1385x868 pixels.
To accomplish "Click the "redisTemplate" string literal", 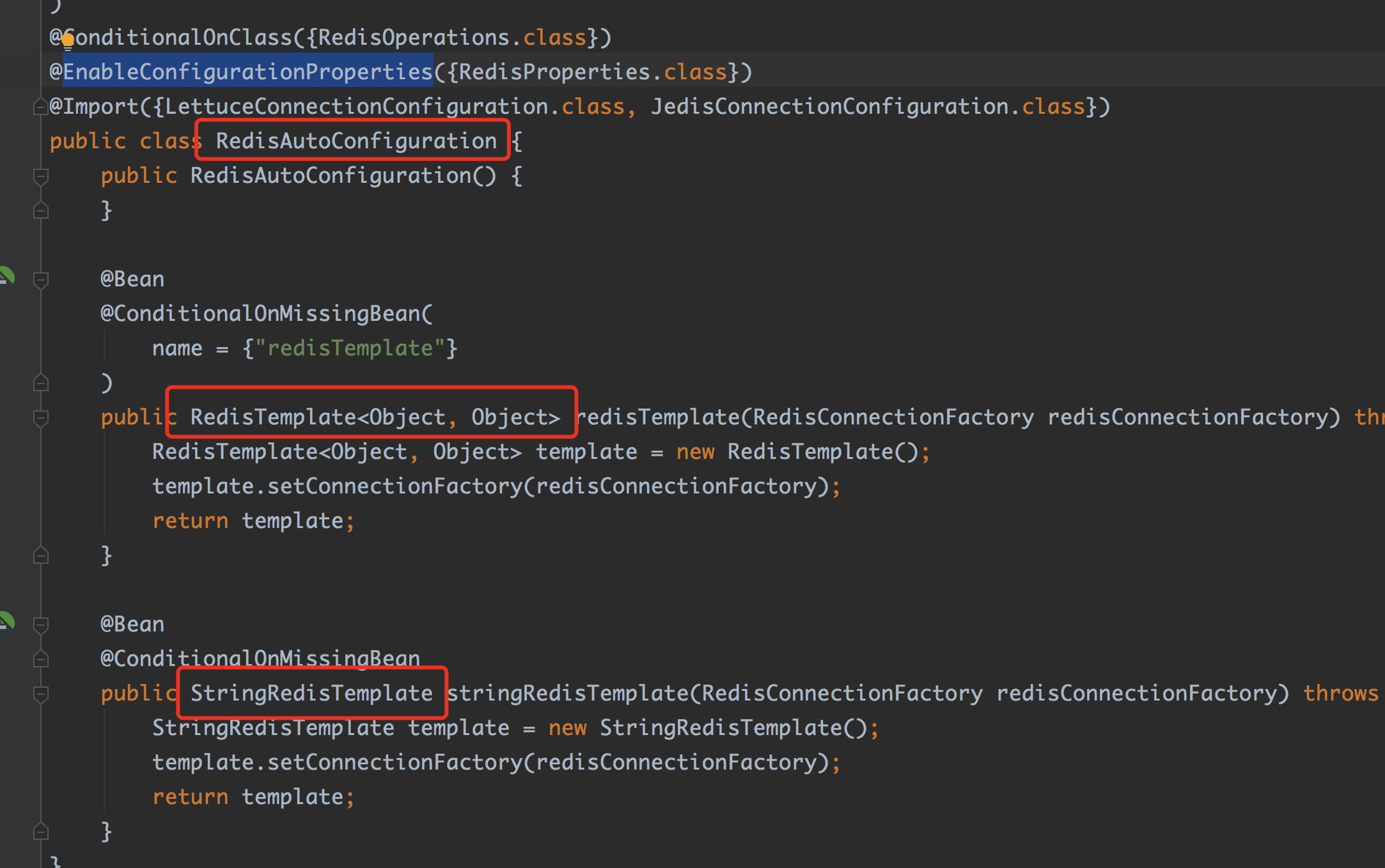I will click(x=350, y=348).
